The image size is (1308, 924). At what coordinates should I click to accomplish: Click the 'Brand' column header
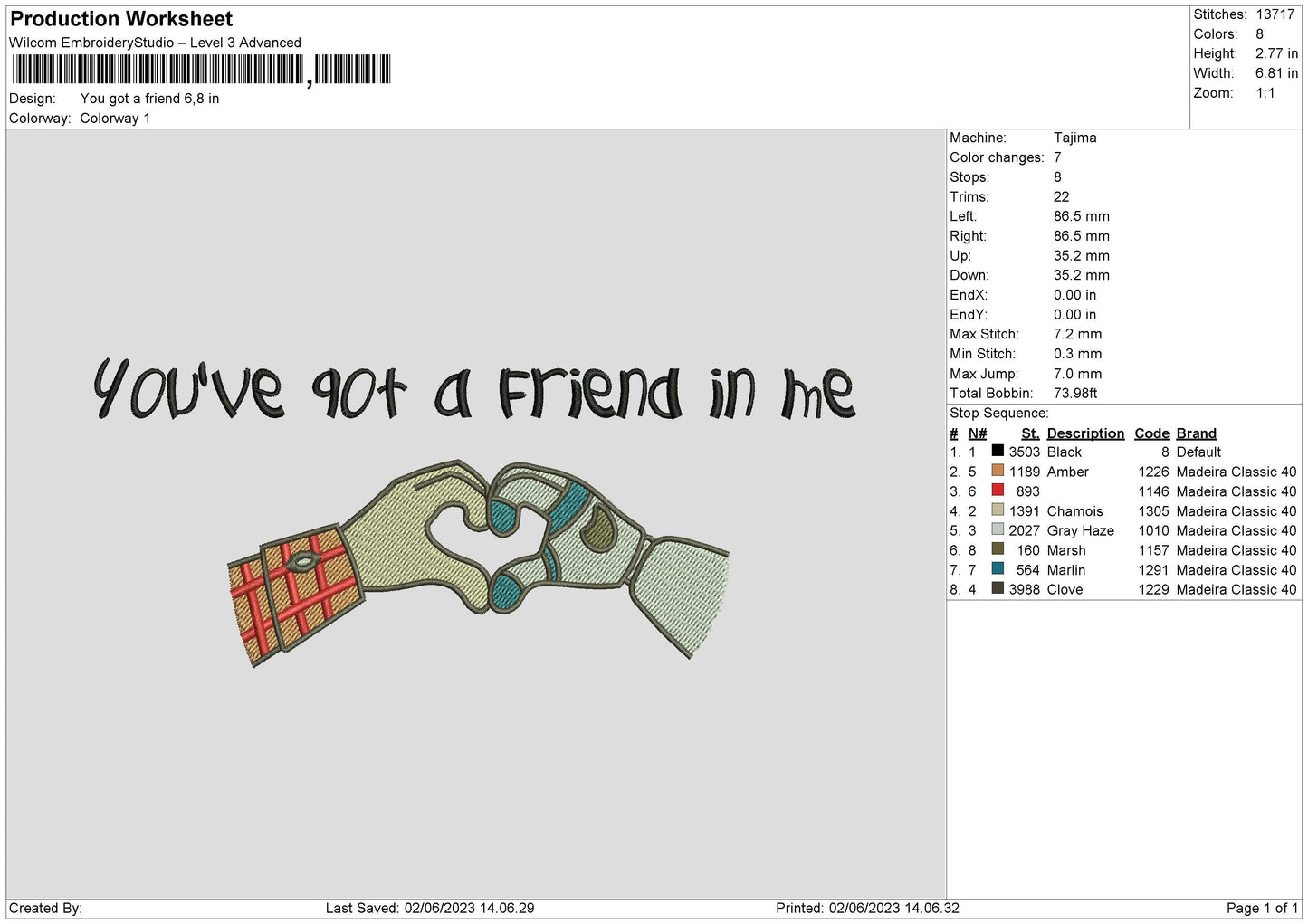(1196, 433)
